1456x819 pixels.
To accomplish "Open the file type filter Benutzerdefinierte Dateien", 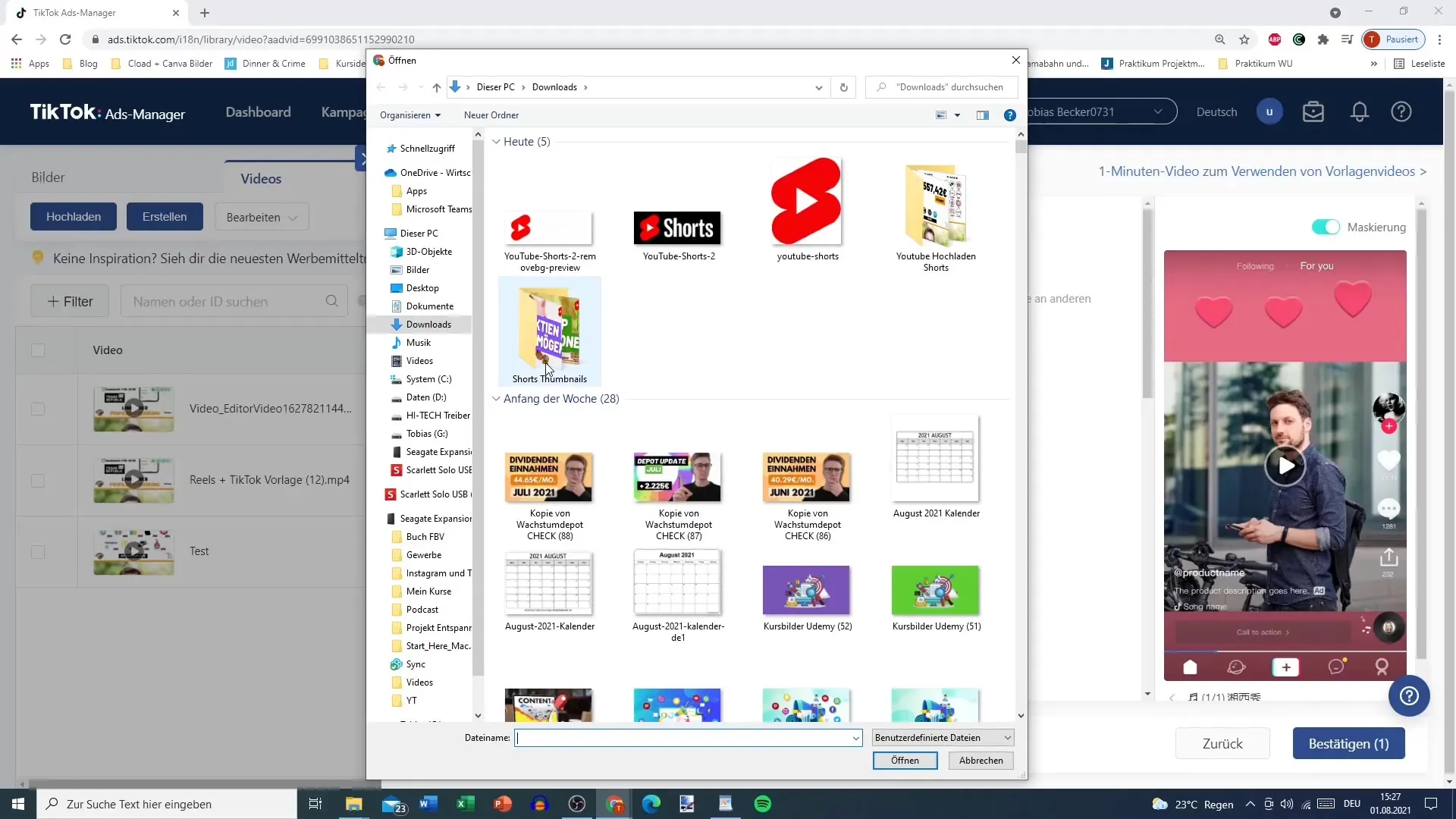I will (x=943, y=738).
